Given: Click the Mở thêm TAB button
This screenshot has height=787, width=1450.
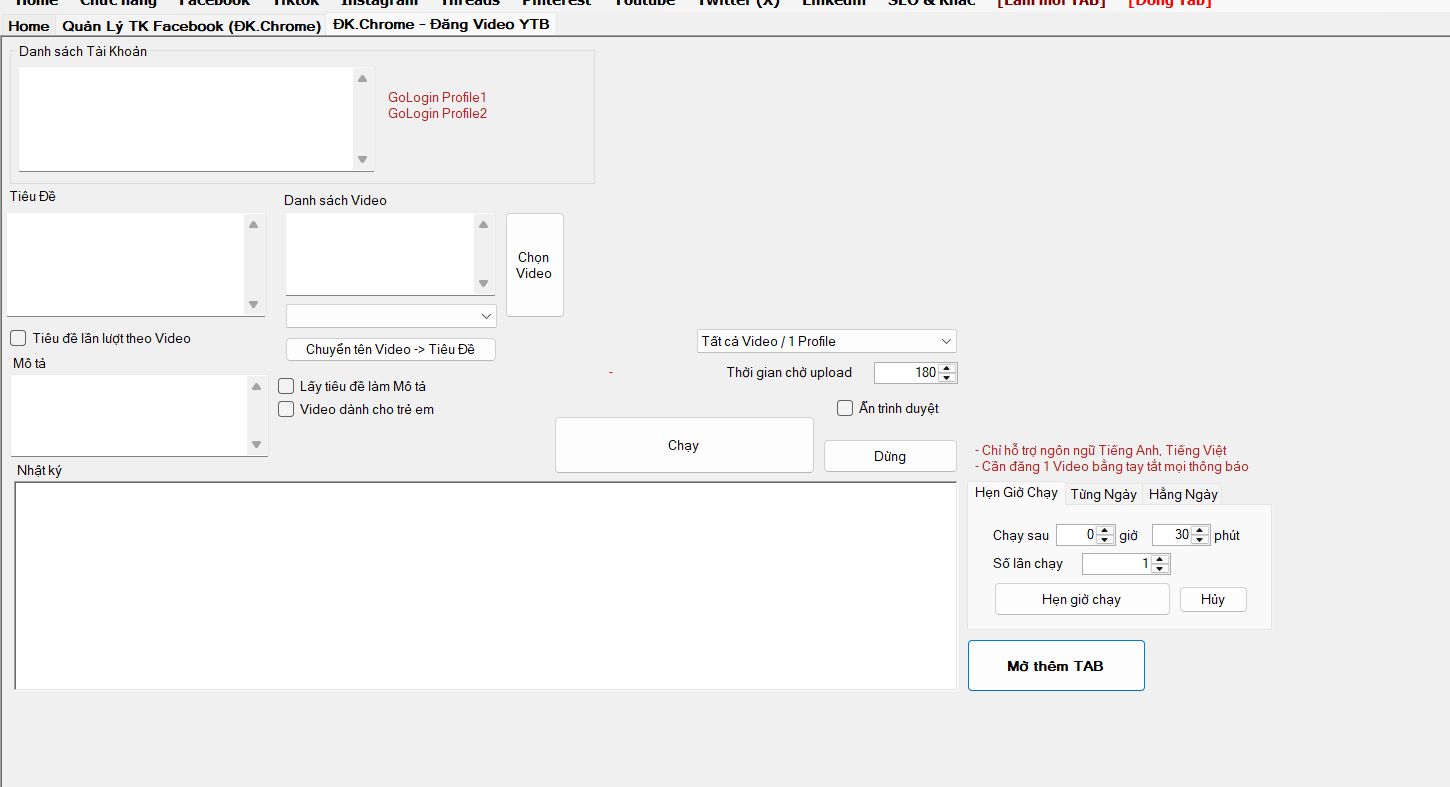Looking at the screenshot, I should click(x=1056, y=666).
